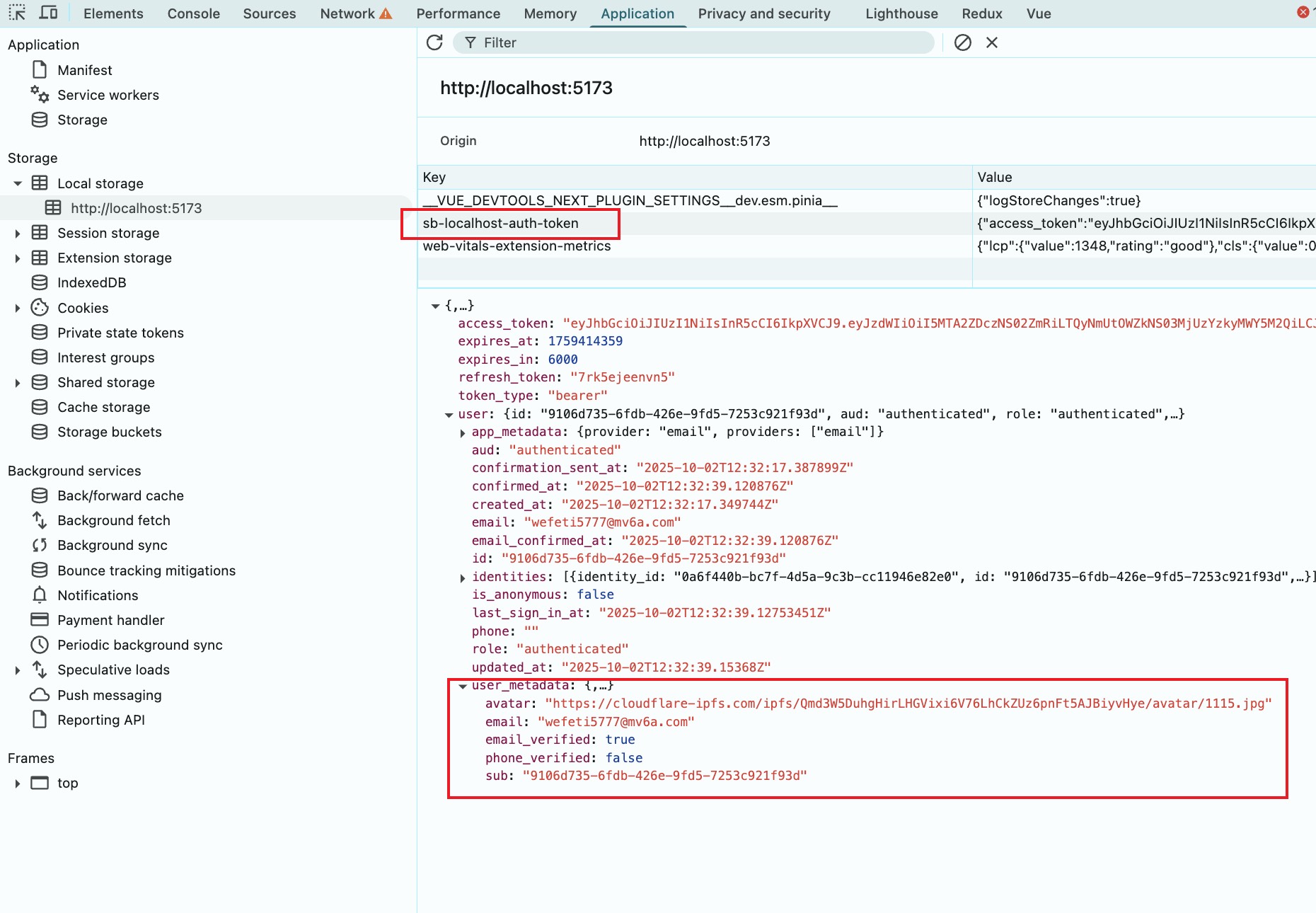
Task: Delete selected entry with X icon
Action: coord(992,42)
